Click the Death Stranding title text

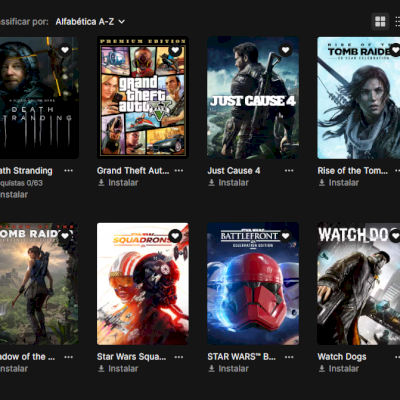(26, 171)
